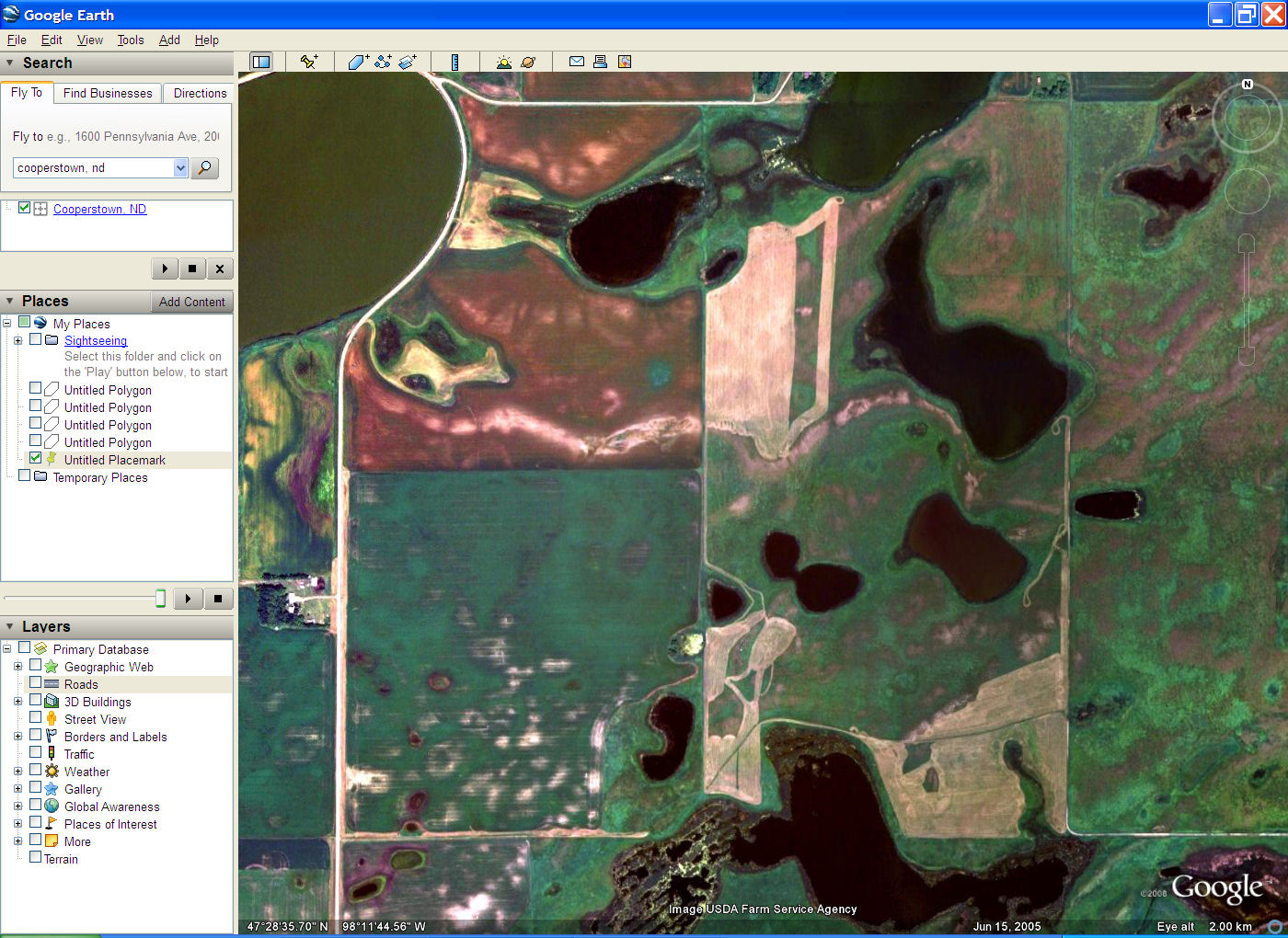
Task: Click the Global Awareness globe icon
Action: pos(52,806)
